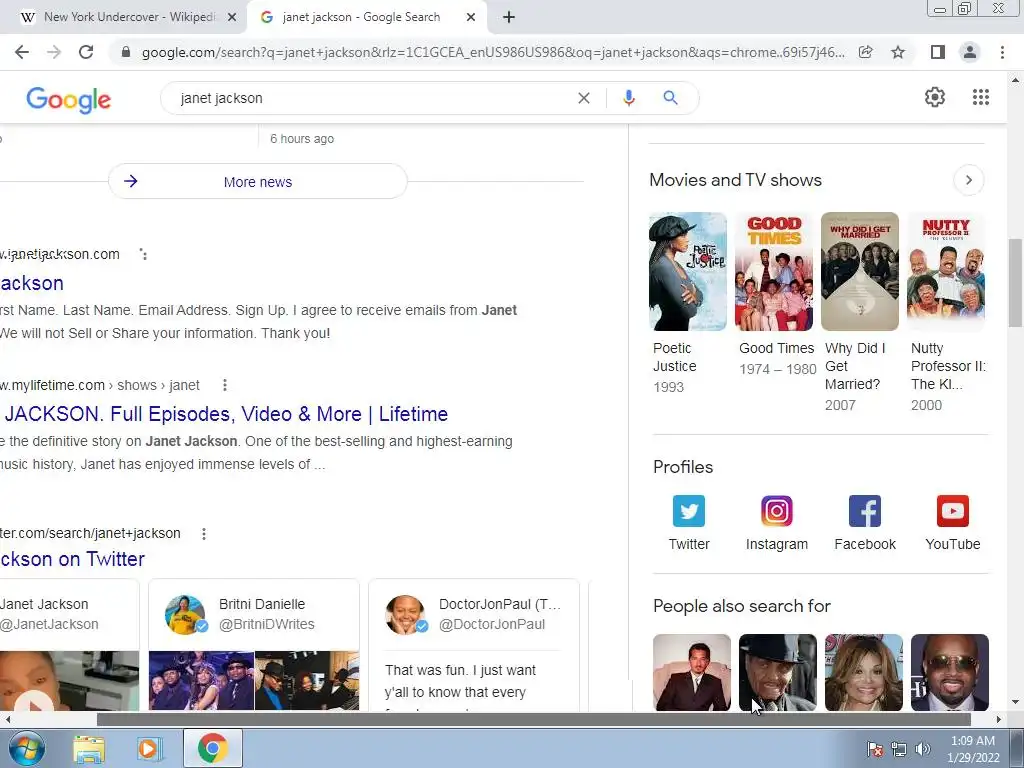Start voice search with microphone
The width and height of the screenshot is (1024, 768).
[x=628, y=98]
